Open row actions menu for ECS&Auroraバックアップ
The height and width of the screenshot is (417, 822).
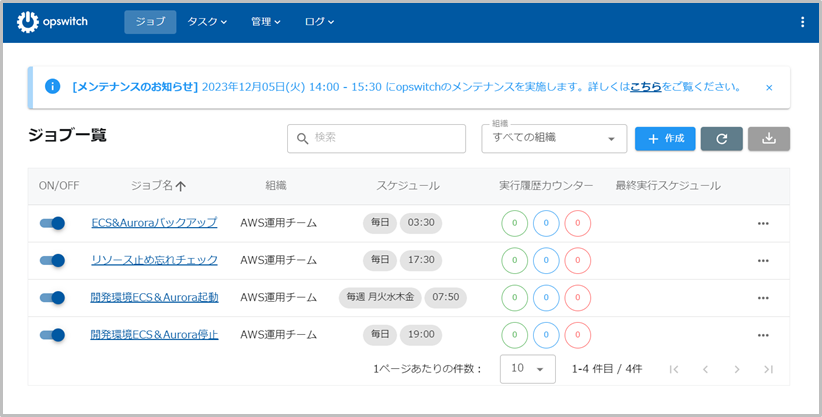tap(763, 223)
